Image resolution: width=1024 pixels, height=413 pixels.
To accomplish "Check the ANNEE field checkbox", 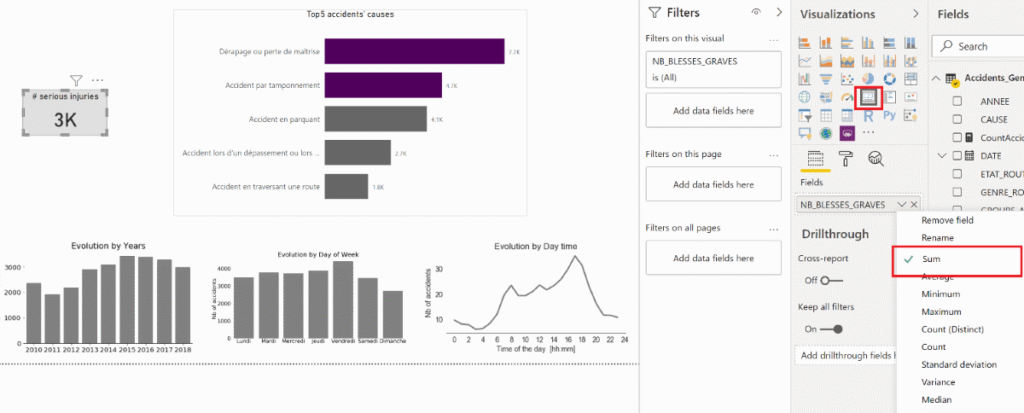I will 957,101.
